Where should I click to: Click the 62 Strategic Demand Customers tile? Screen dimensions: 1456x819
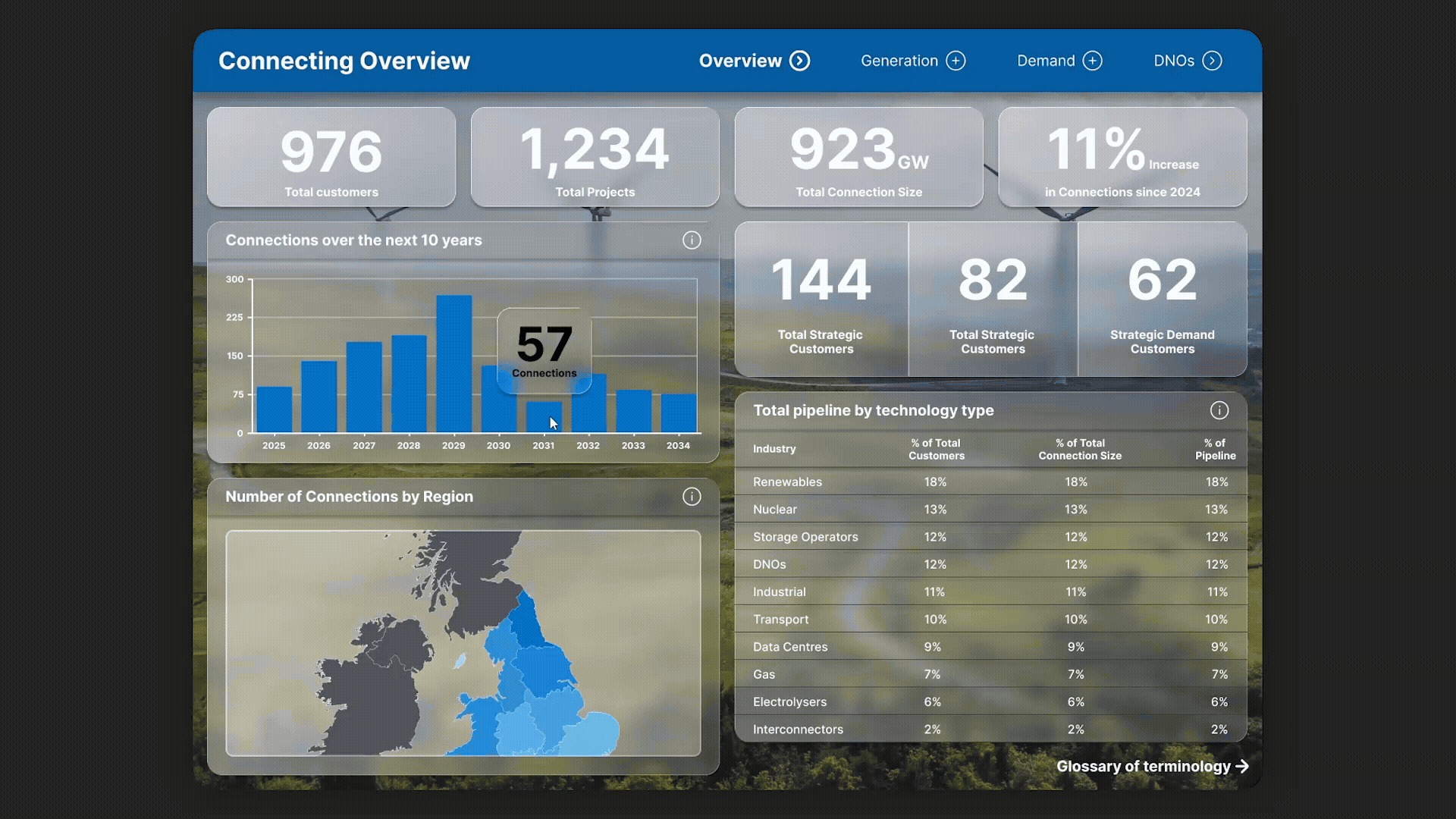pyautogui.click(x=1163, y=300)
